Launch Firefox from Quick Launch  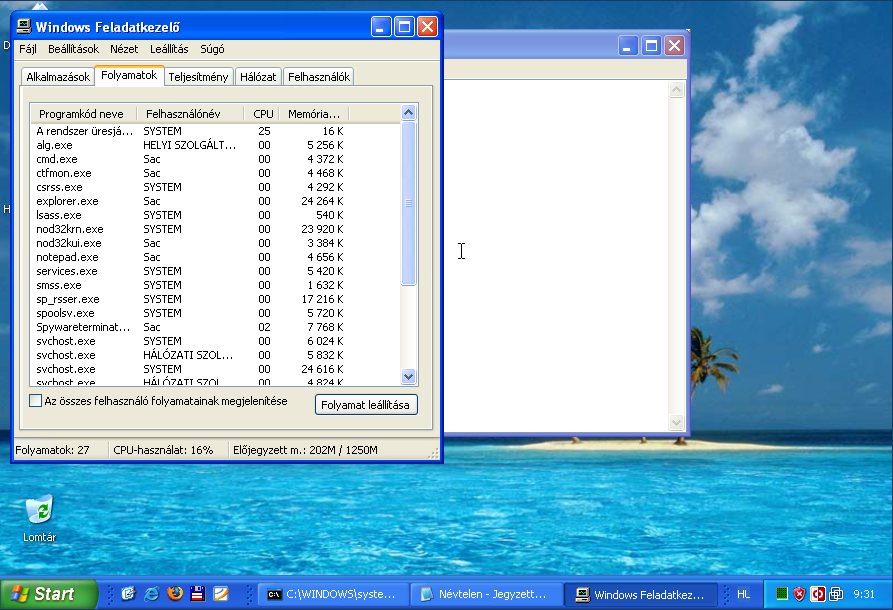tap(175, 594)
